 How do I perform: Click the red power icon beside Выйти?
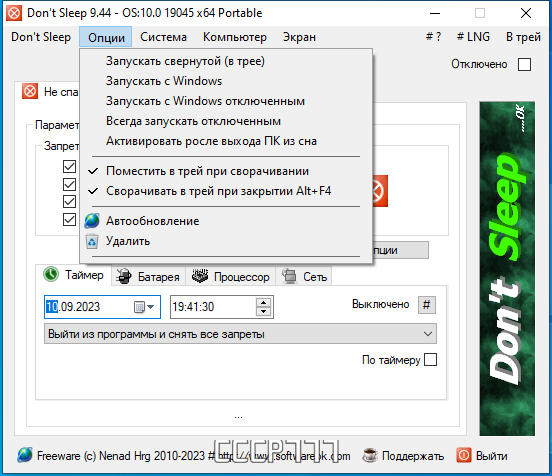tap(464, 455)
